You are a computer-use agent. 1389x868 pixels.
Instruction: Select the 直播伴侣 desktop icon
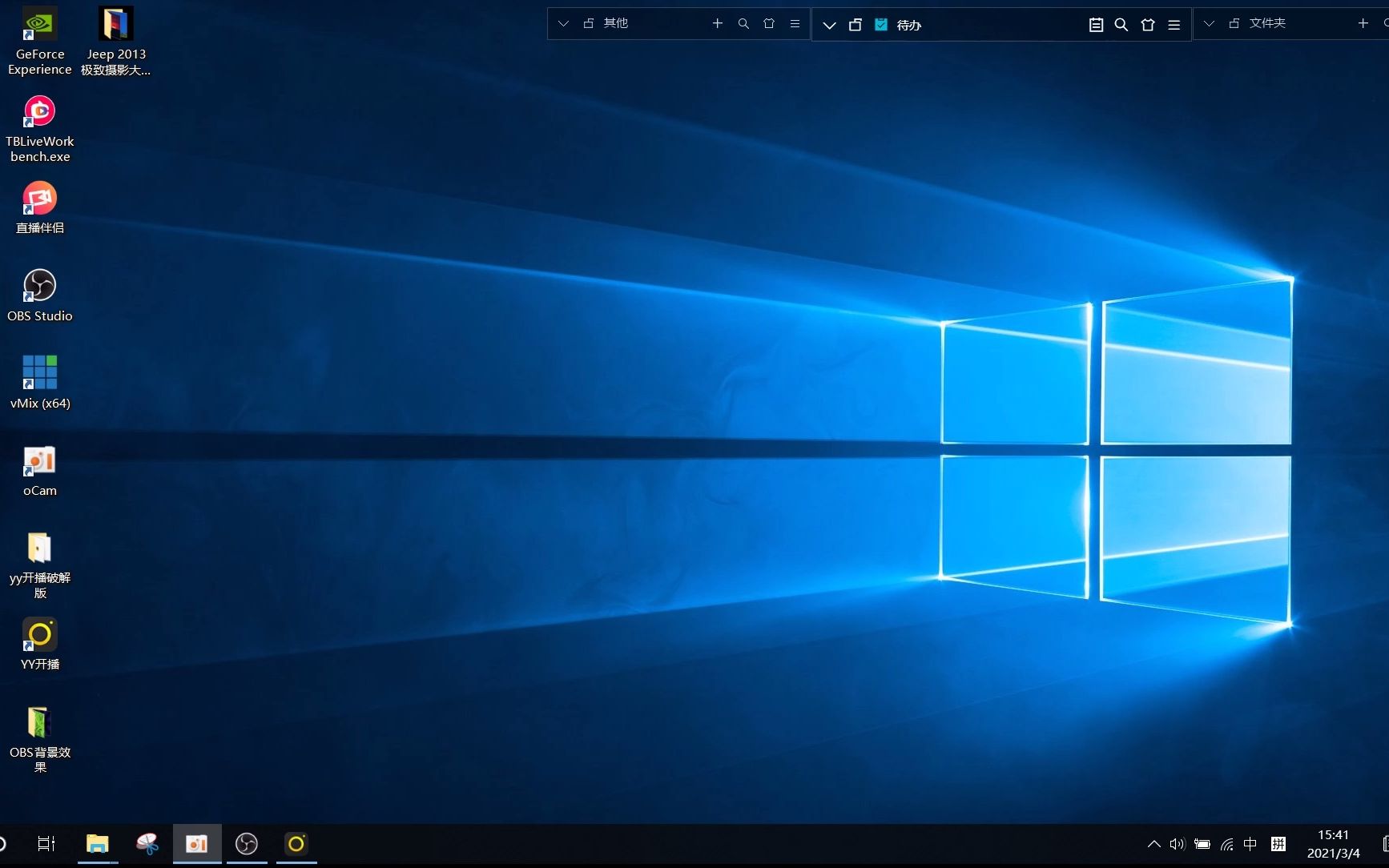point(39,208)
